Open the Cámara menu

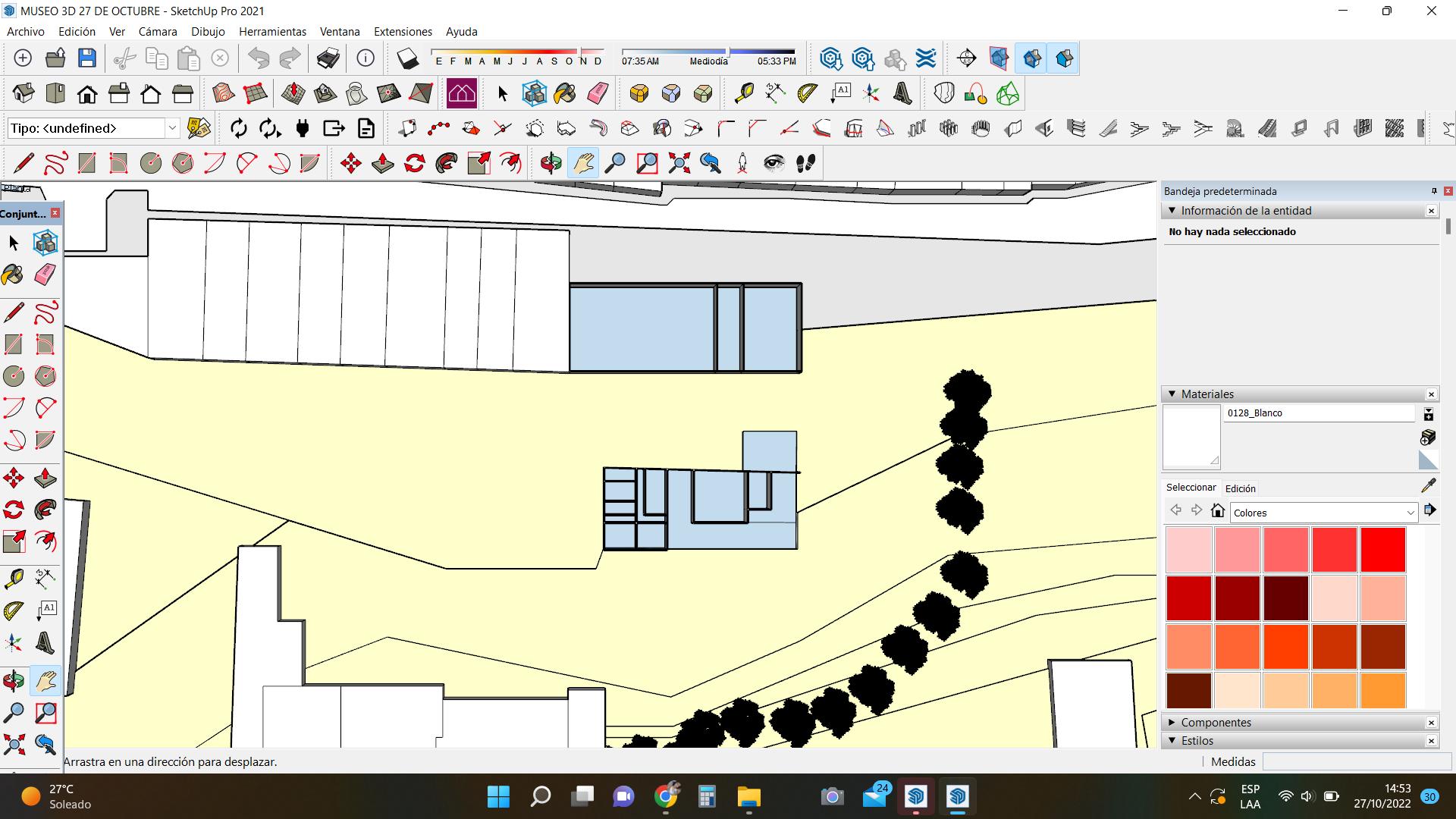pos(158,32)
